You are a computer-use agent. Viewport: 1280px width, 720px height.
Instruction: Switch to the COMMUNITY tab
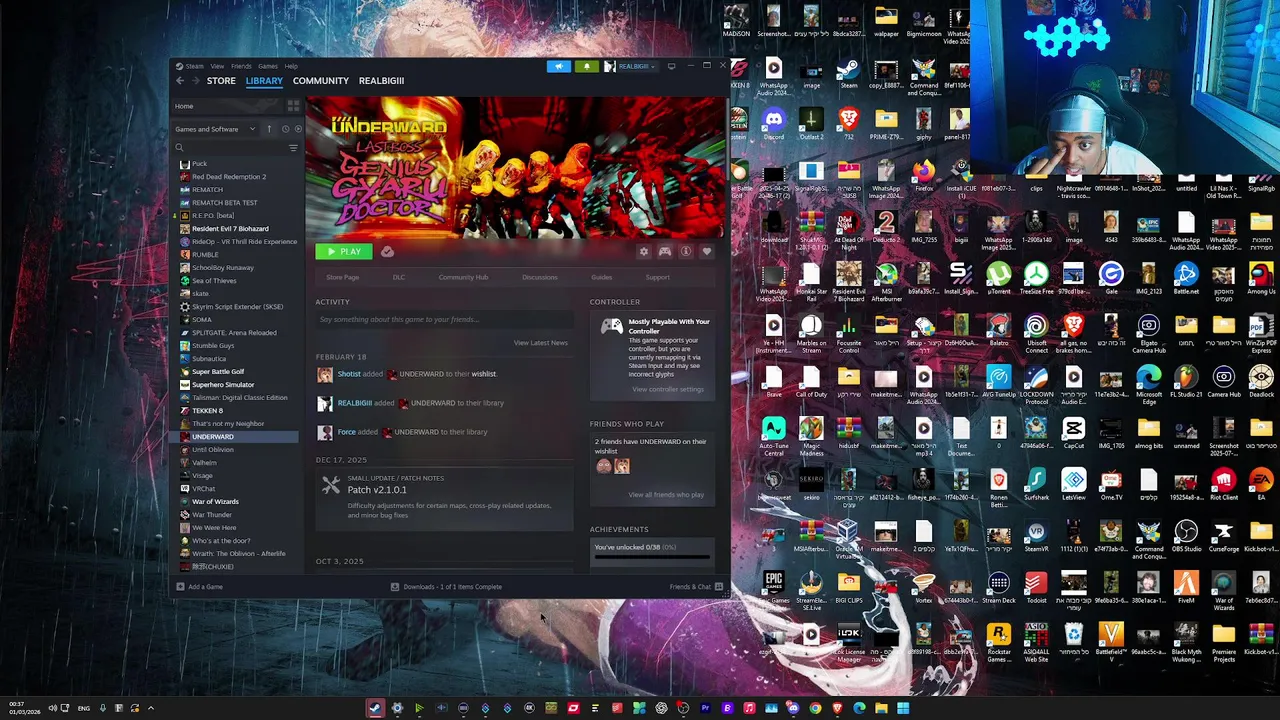[321, 81]
